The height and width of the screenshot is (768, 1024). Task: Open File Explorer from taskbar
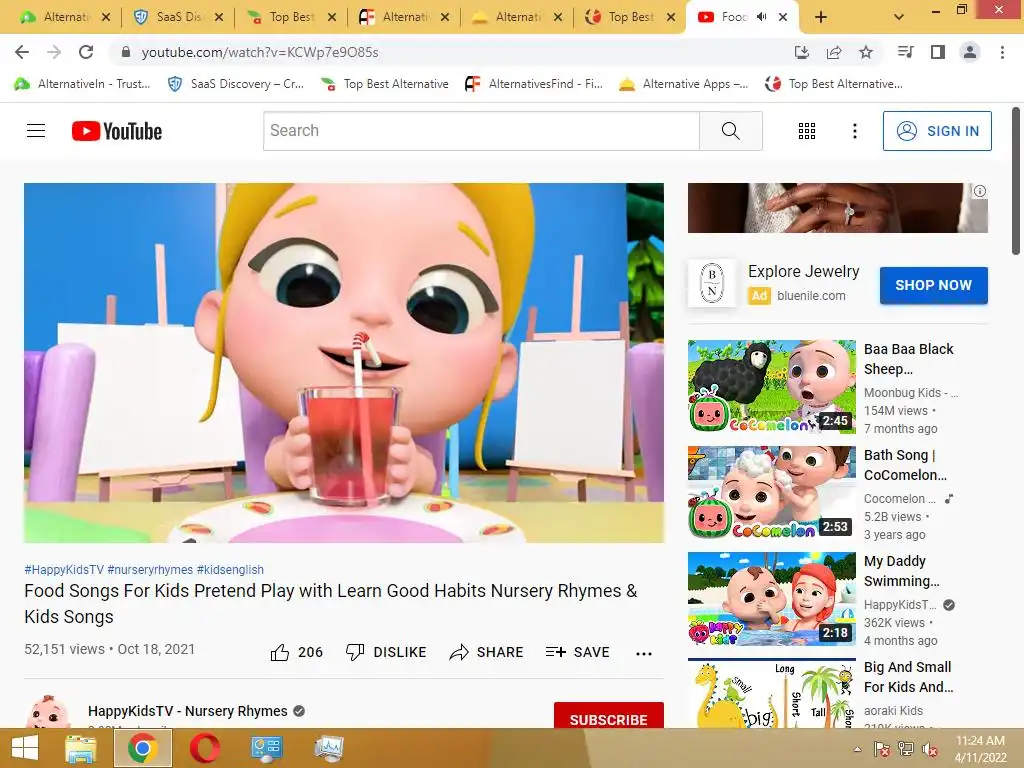[81, 748]
